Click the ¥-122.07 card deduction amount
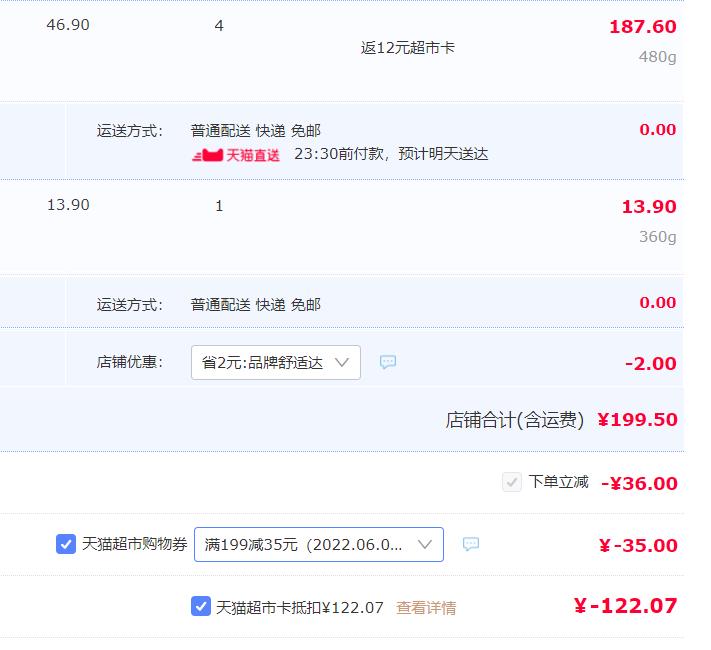 click(626, 606)
